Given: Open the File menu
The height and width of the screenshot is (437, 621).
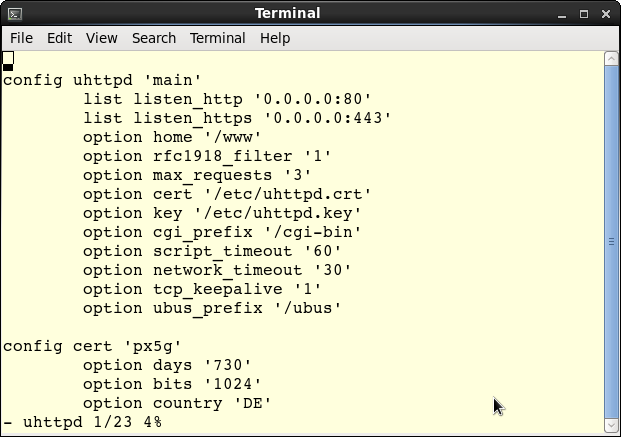Looking at the screenshot, I should [x=21, y=38].
